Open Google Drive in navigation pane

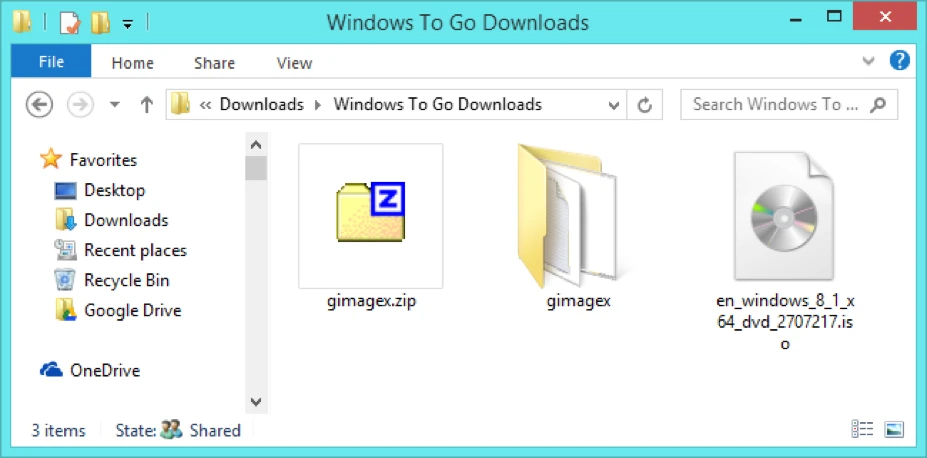[x=132, y=310]
